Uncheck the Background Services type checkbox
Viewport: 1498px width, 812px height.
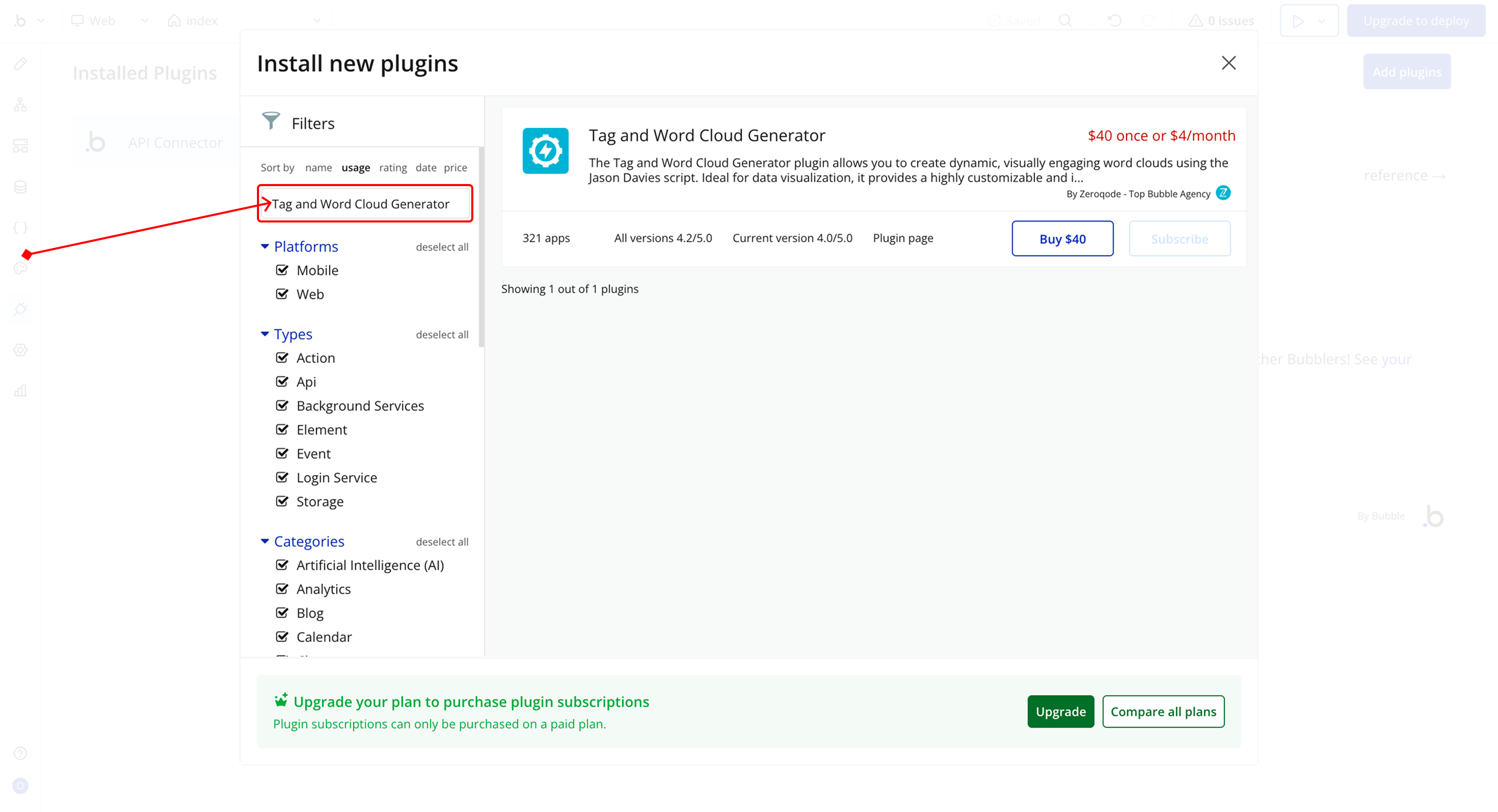pyautogui.click(x=282, y=405)
